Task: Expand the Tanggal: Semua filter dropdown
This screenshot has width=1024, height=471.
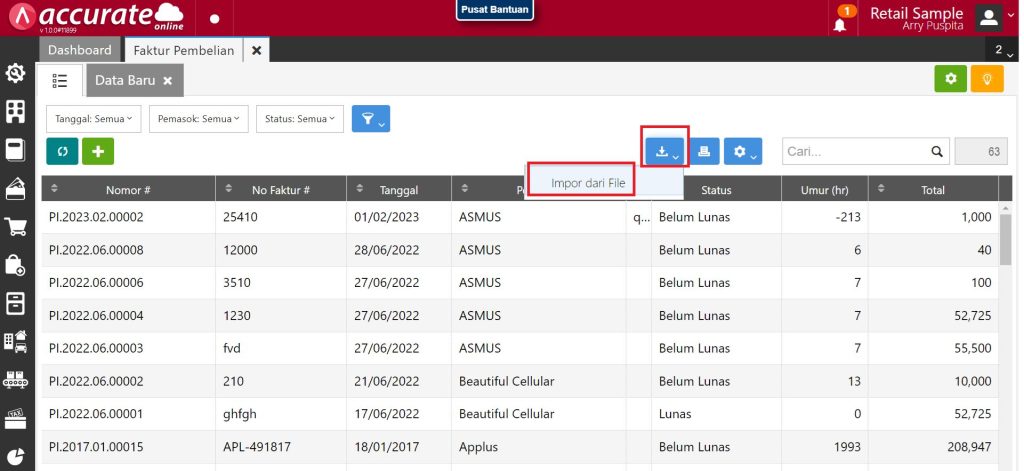Action: [x=94, y=119]
